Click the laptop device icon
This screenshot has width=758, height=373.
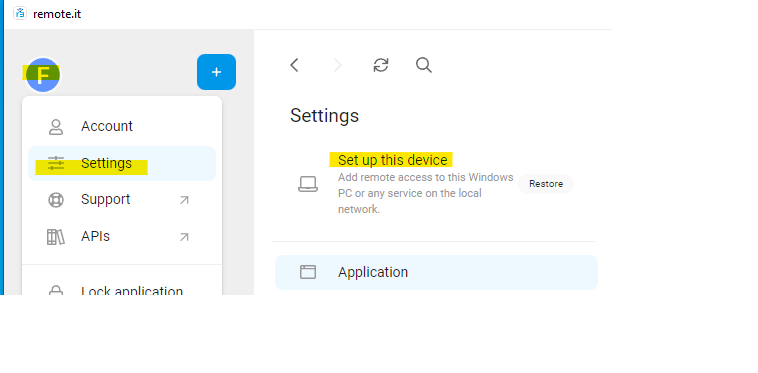click(x=308, y=184)
